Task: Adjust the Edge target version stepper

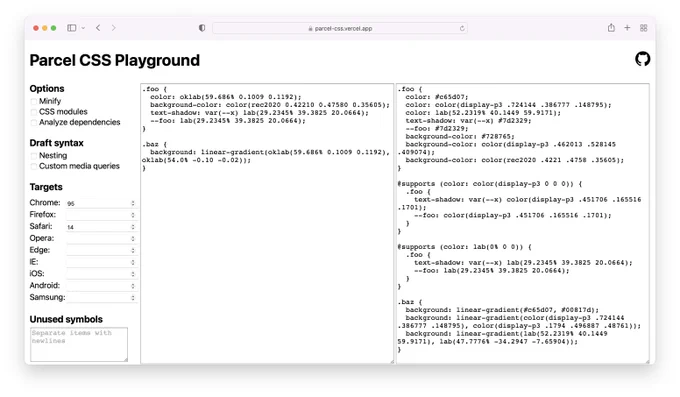Action: tap(133, 250)
